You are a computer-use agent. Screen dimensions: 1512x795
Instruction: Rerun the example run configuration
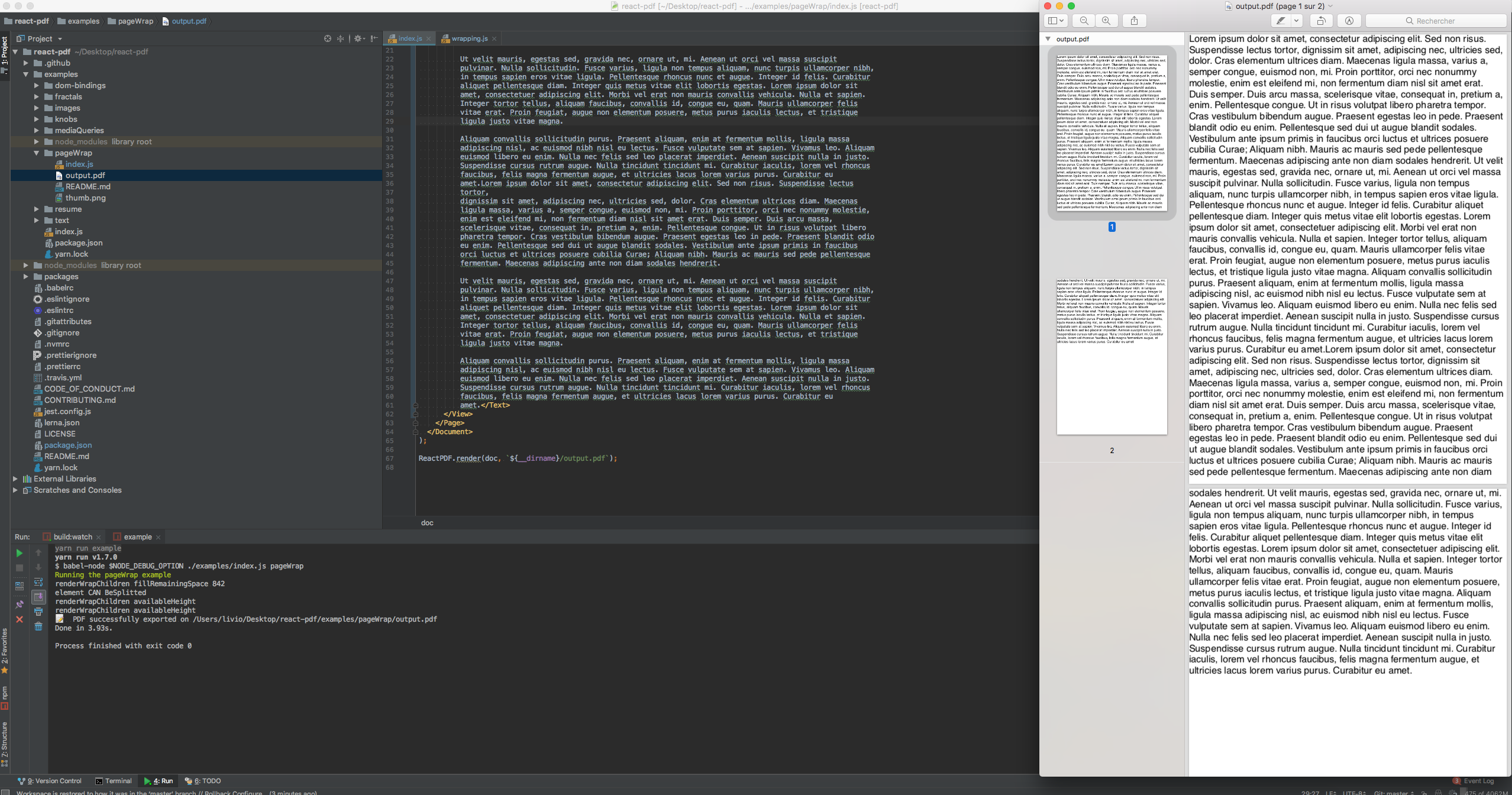[x=20, y=552]
